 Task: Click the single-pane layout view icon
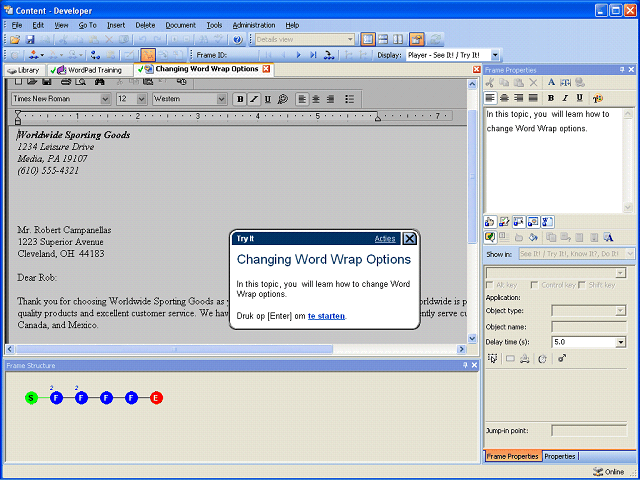368,40
